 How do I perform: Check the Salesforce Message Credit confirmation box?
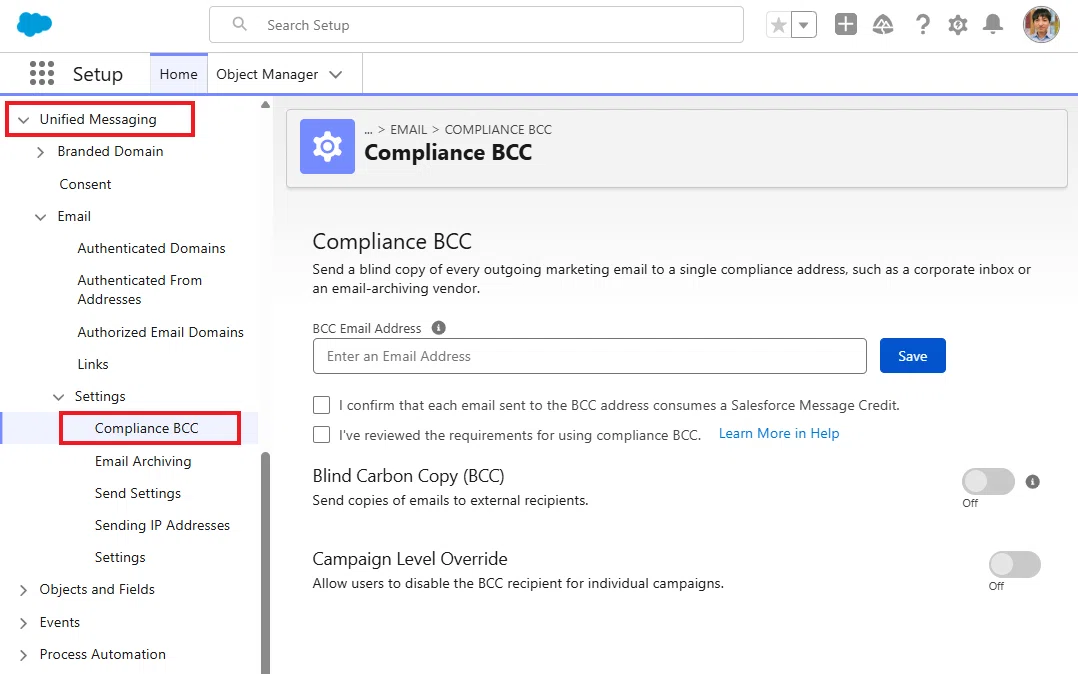click(x=321, y=405)
